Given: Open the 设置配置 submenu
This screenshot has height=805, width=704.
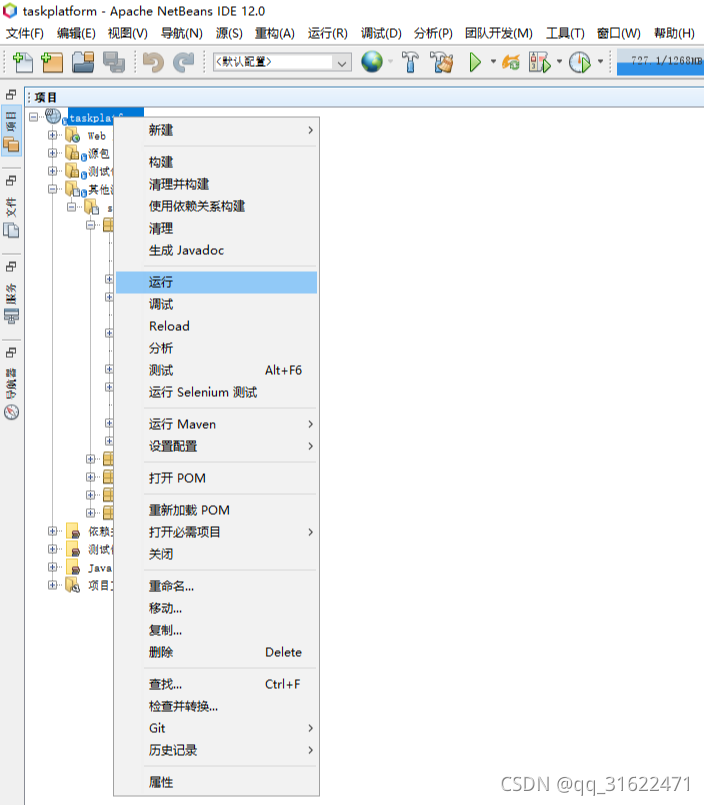Looking at the screenshot, I should click(216, 447).
